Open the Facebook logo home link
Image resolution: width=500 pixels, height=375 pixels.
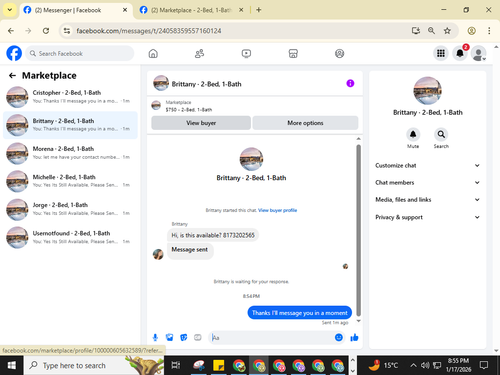(14, 53)
